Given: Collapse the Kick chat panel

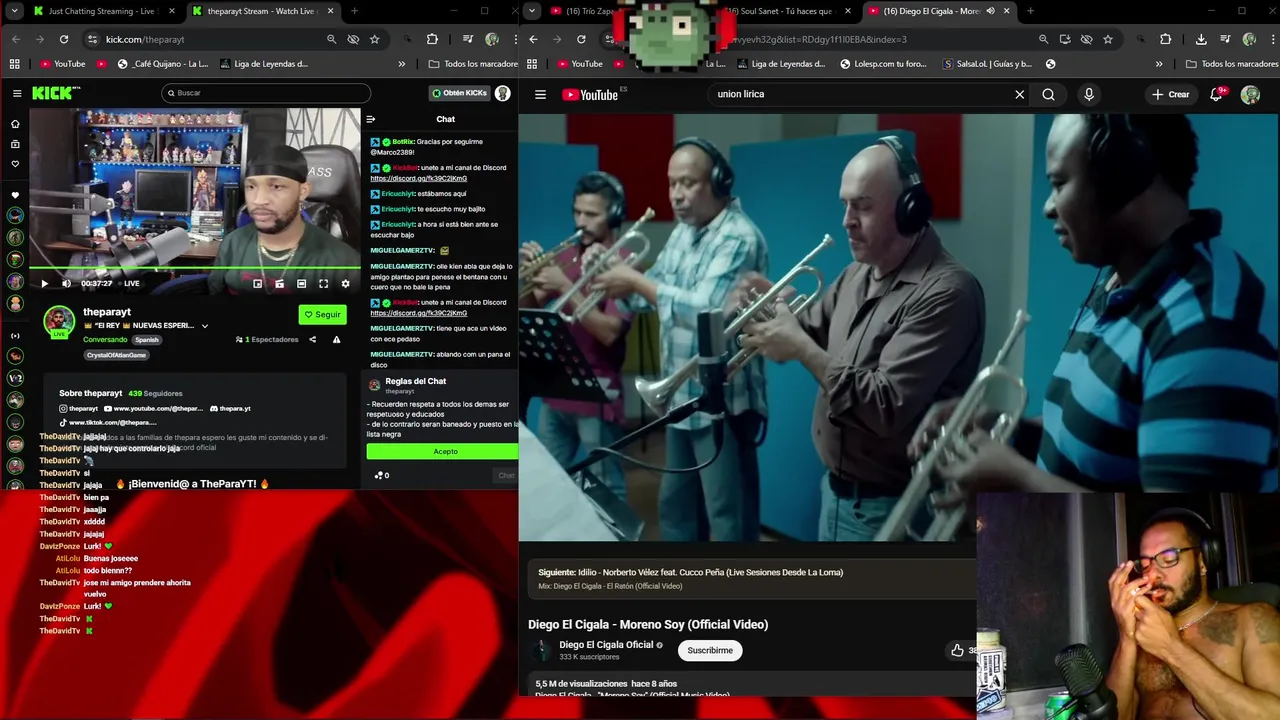Looking at the screenshot, I should coord(371,119).
